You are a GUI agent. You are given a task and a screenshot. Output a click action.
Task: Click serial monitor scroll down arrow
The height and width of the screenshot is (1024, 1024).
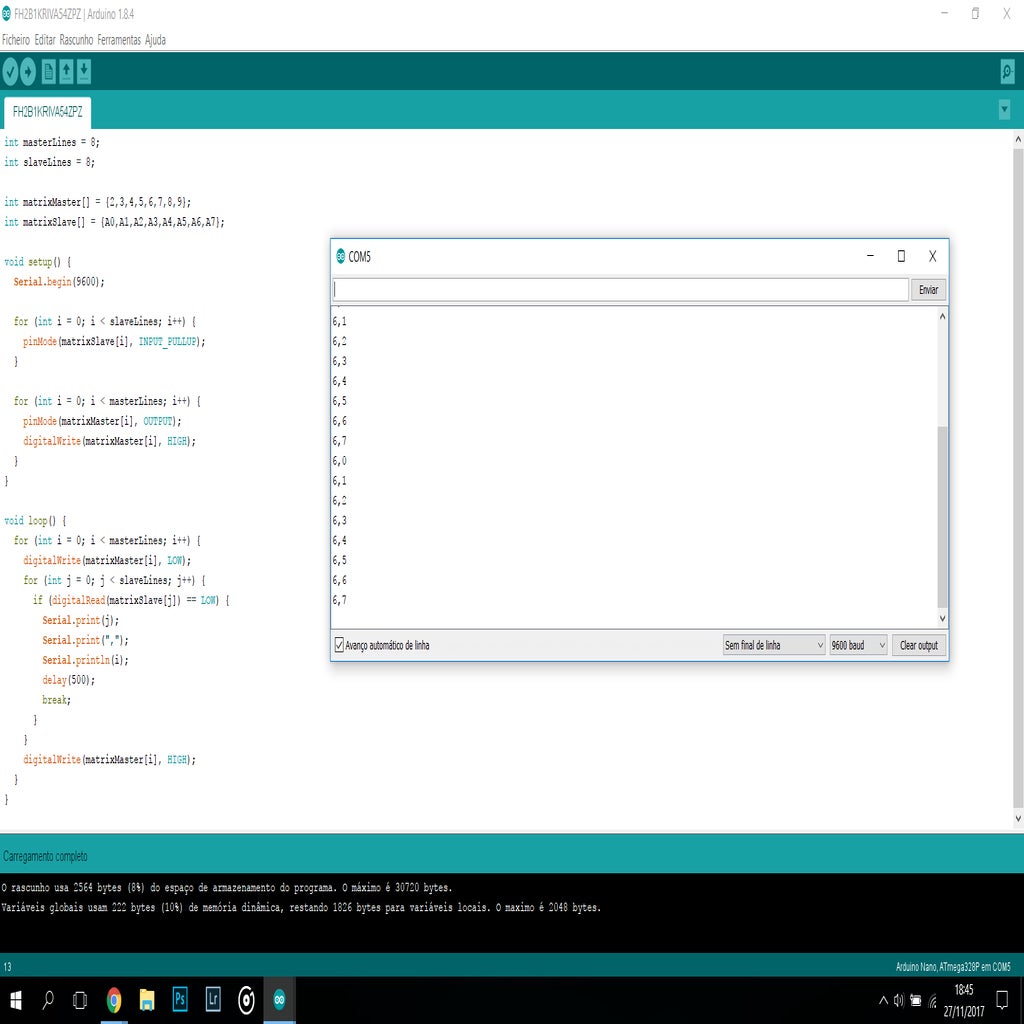point(942,618)
